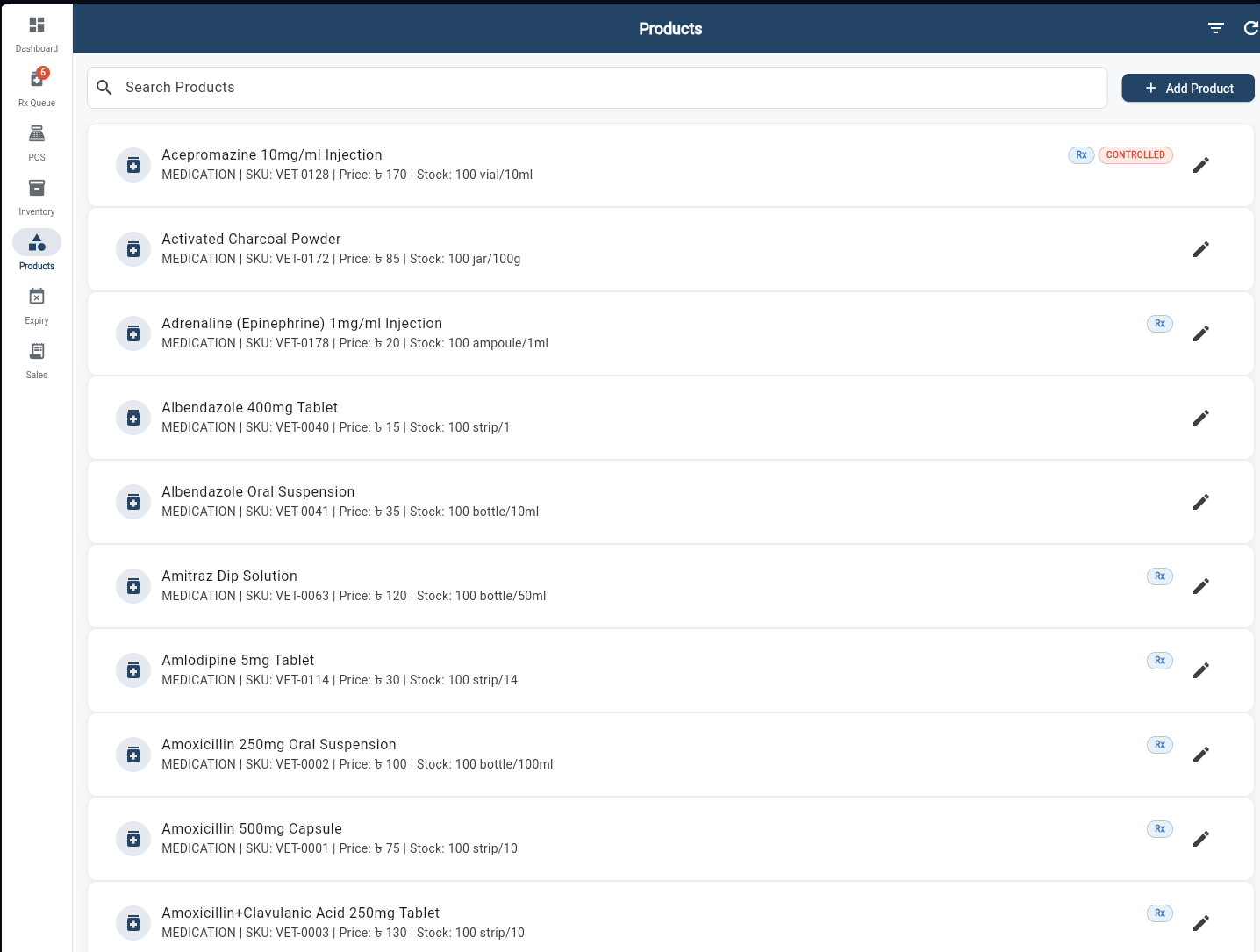This screenshot has height=952, width=1260.
Task: Click the Search Products input field
Action: click(526, 87)
